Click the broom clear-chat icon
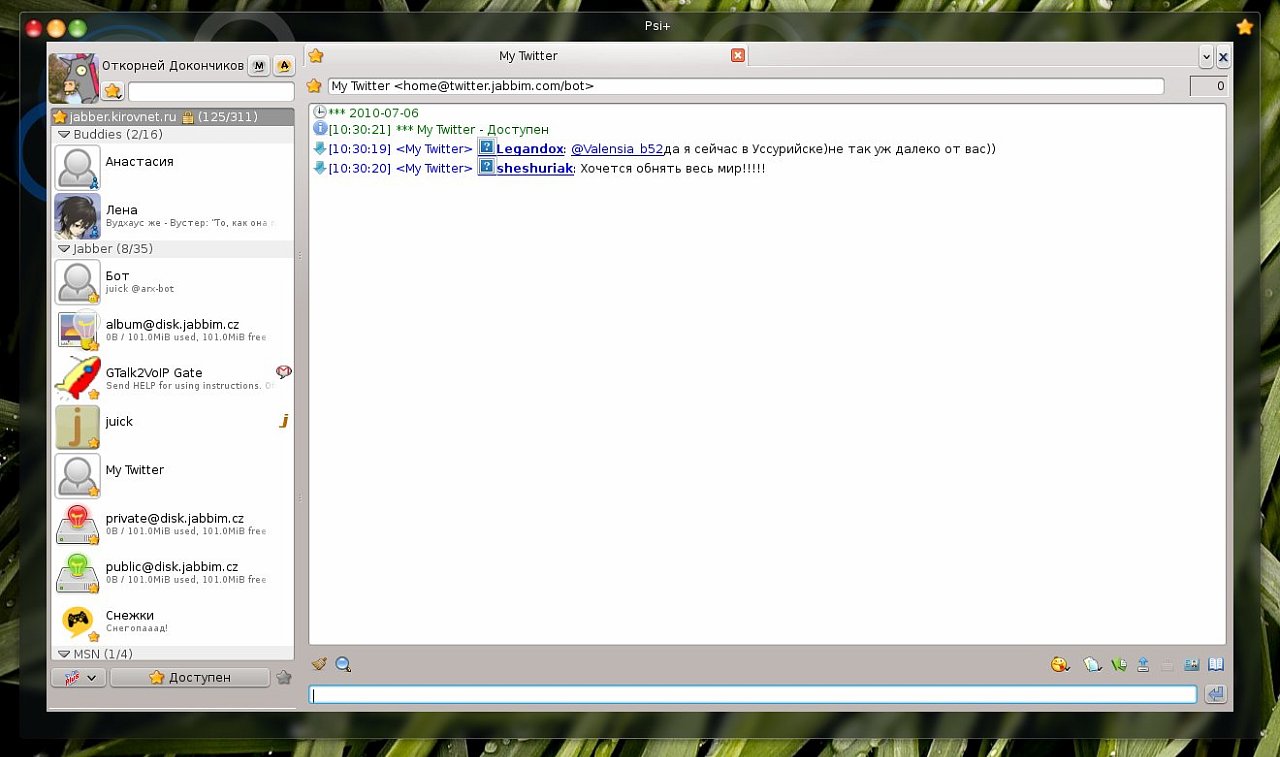 click(319, 664)
